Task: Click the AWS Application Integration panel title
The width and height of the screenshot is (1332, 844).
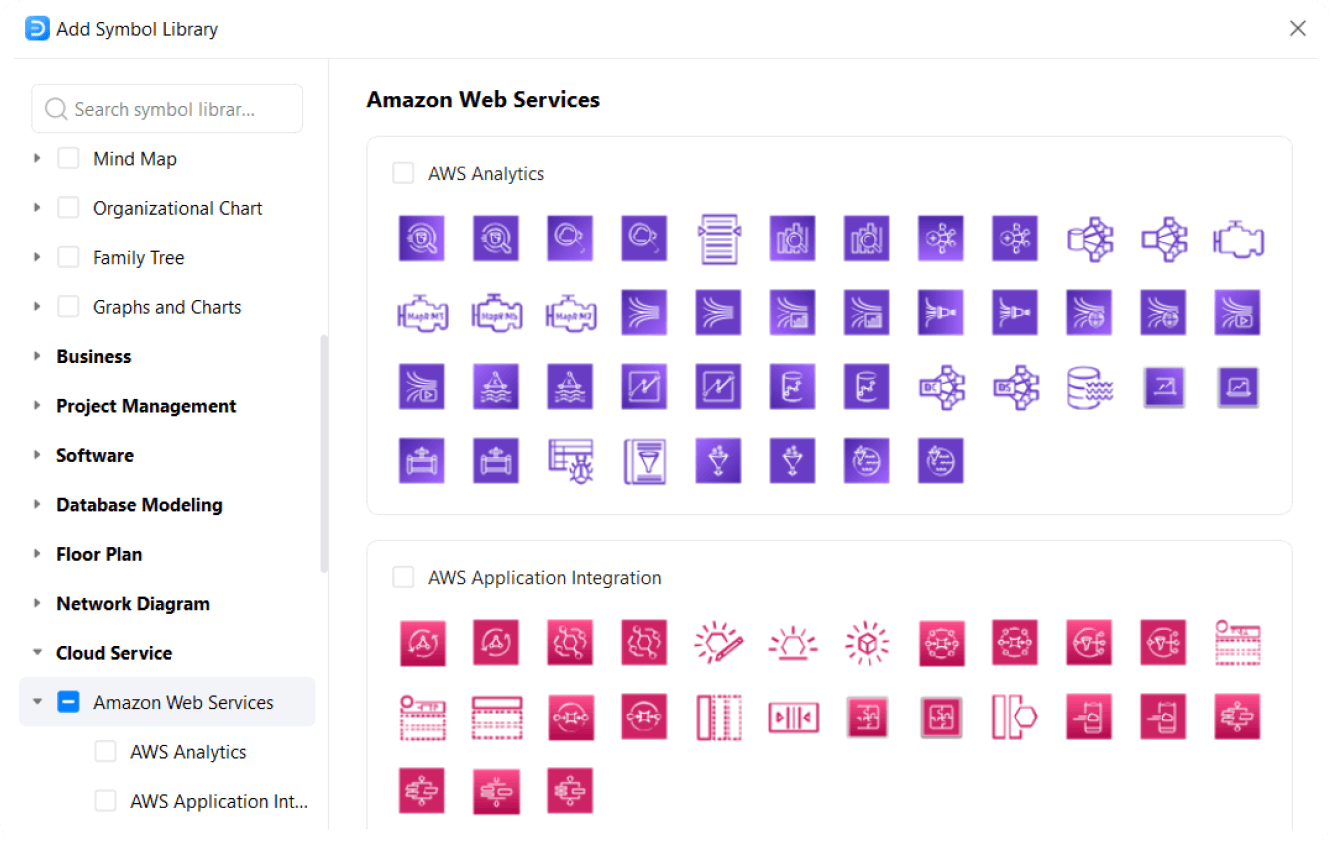Action: tap(545, 578)
